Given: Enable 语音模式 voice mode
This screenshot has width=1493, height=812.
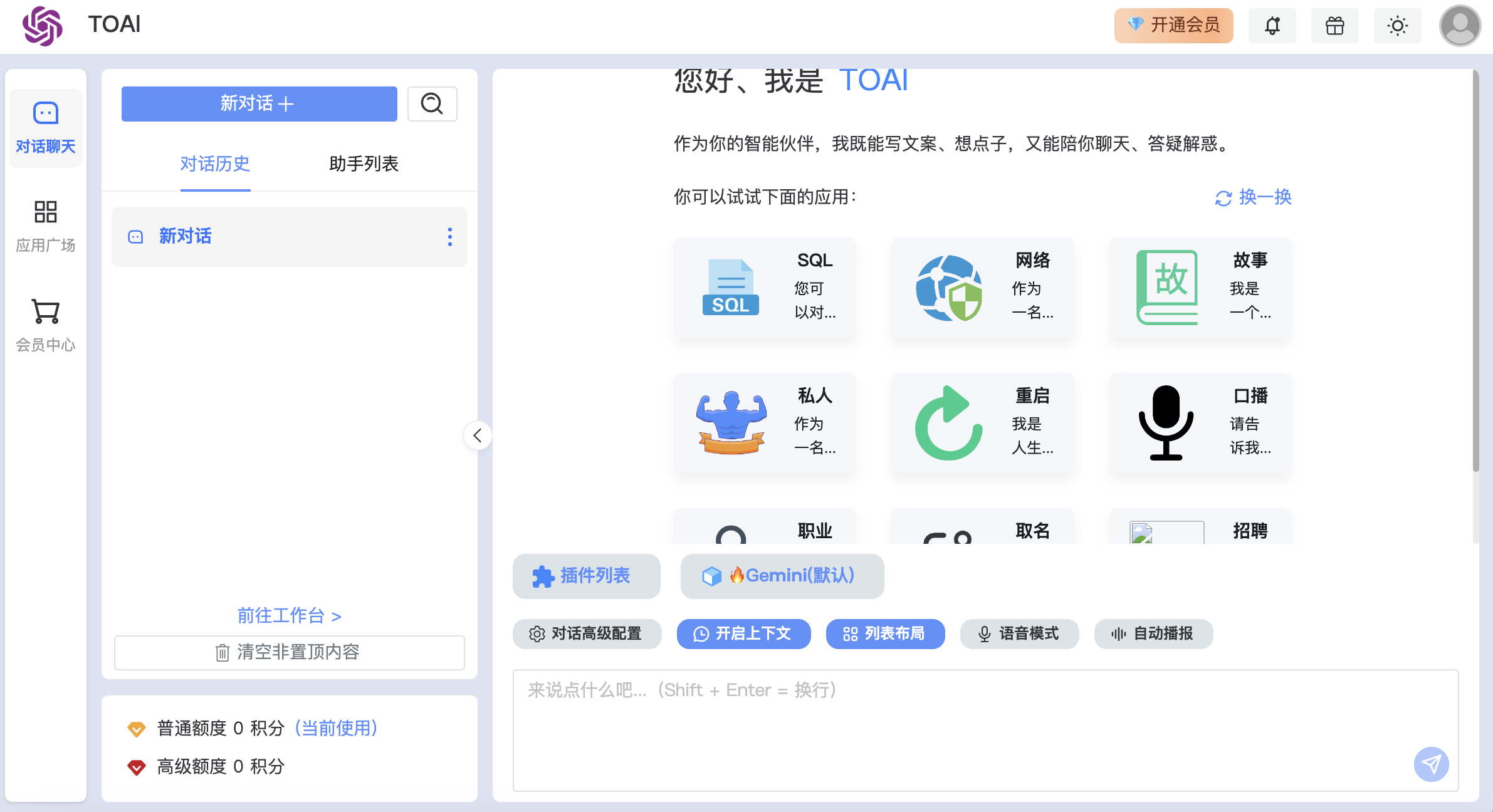Looking at the screenshot, I should point(1019,633).
